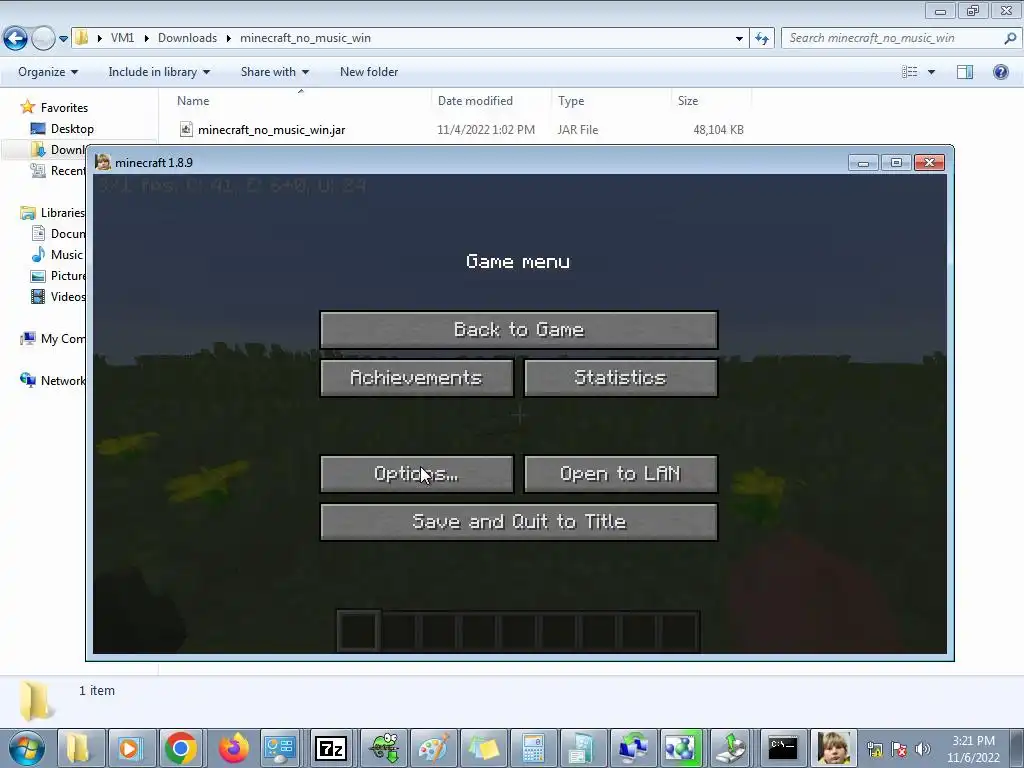Select Desktop in navigation pane
The height and width of the screenshot is (768, 1024).
coord(72,129)
